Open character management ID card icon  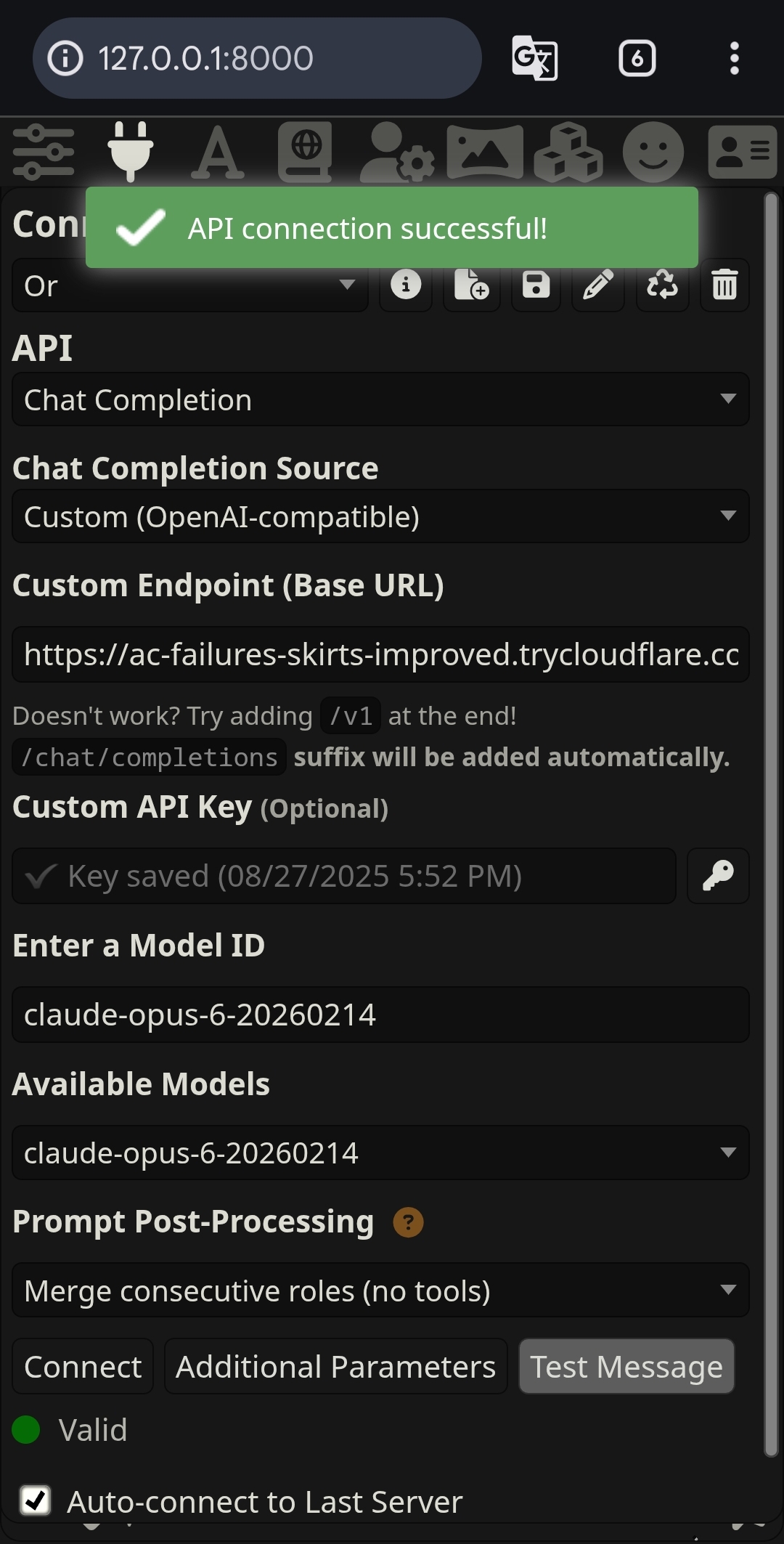[743, 152]
